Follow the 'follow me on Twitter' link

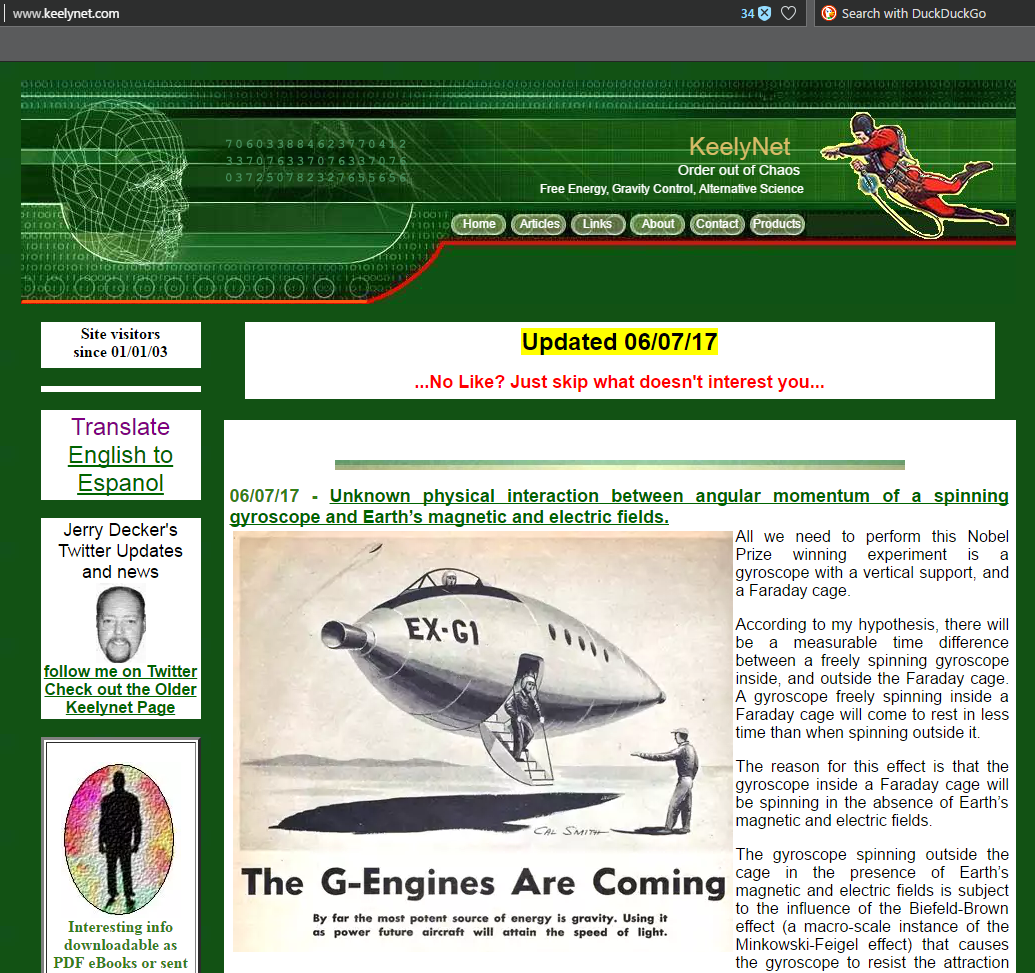tap(120, 671)
